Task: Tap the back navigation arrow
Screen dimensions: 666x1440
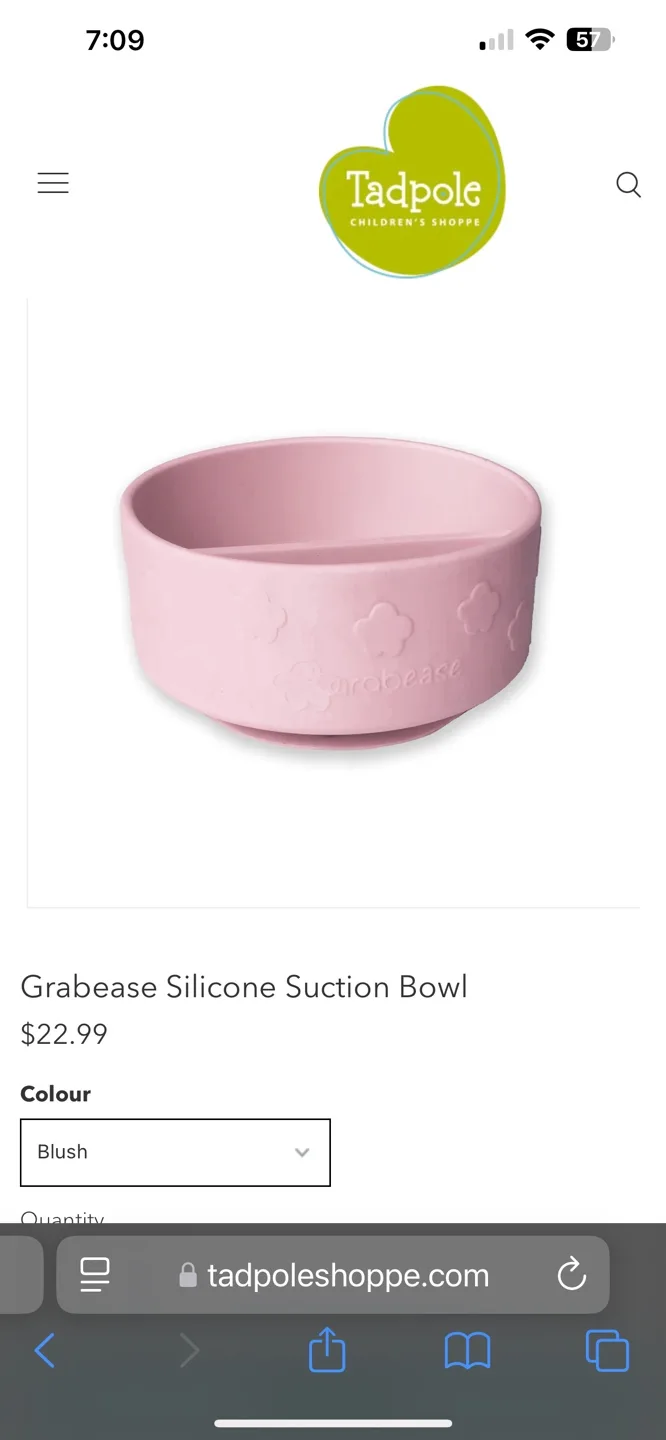Action: (x=45, y=1350)
